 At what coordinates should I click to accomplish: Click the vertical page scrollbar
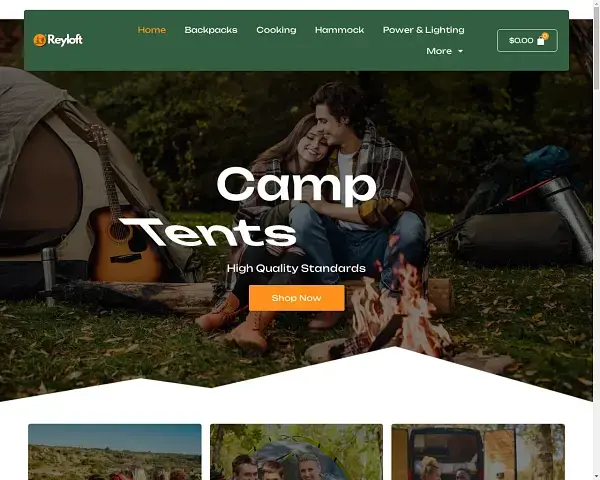(596, 240)
